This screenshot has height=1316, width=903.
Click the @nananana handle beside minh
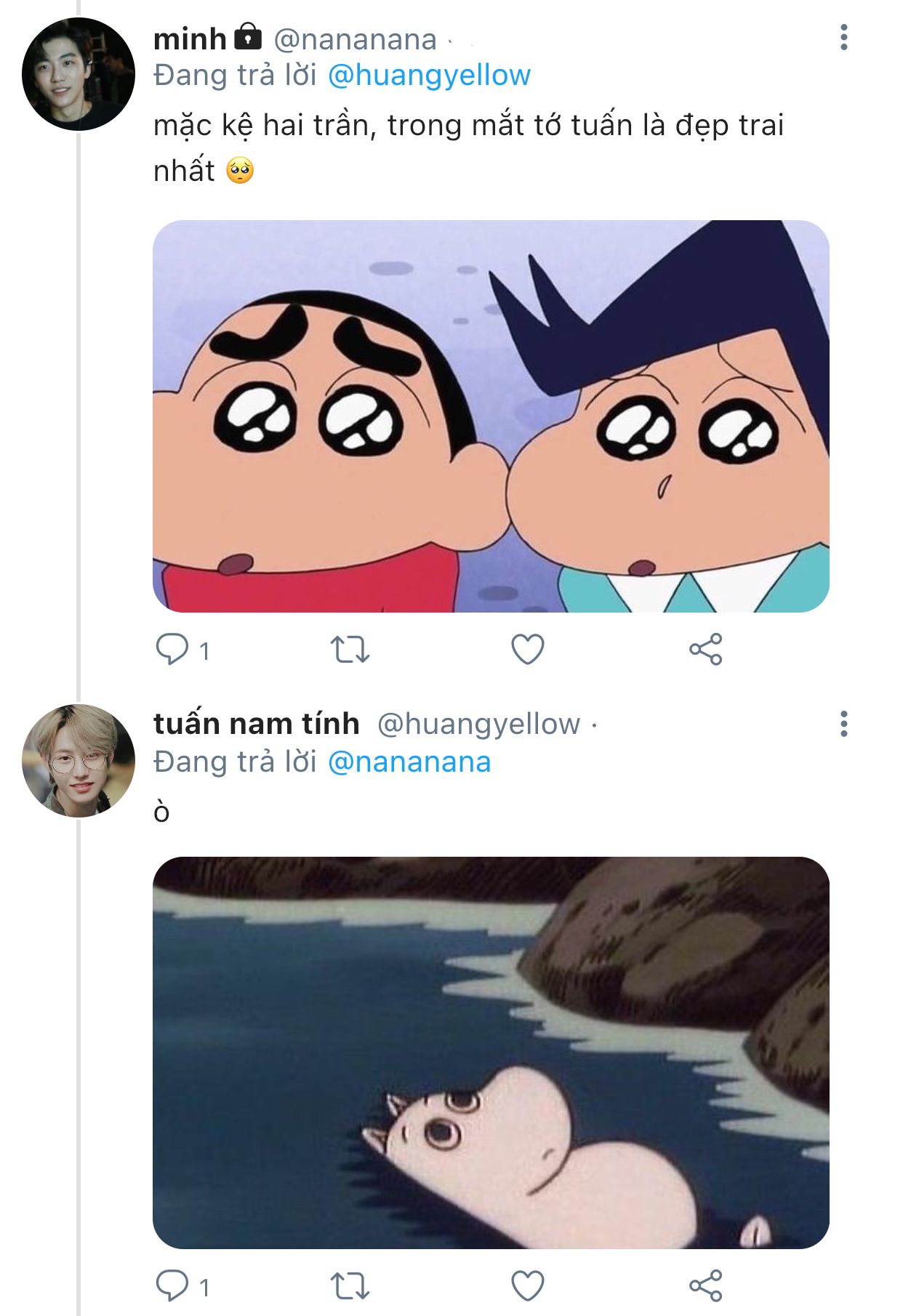(x=355, y=39)
